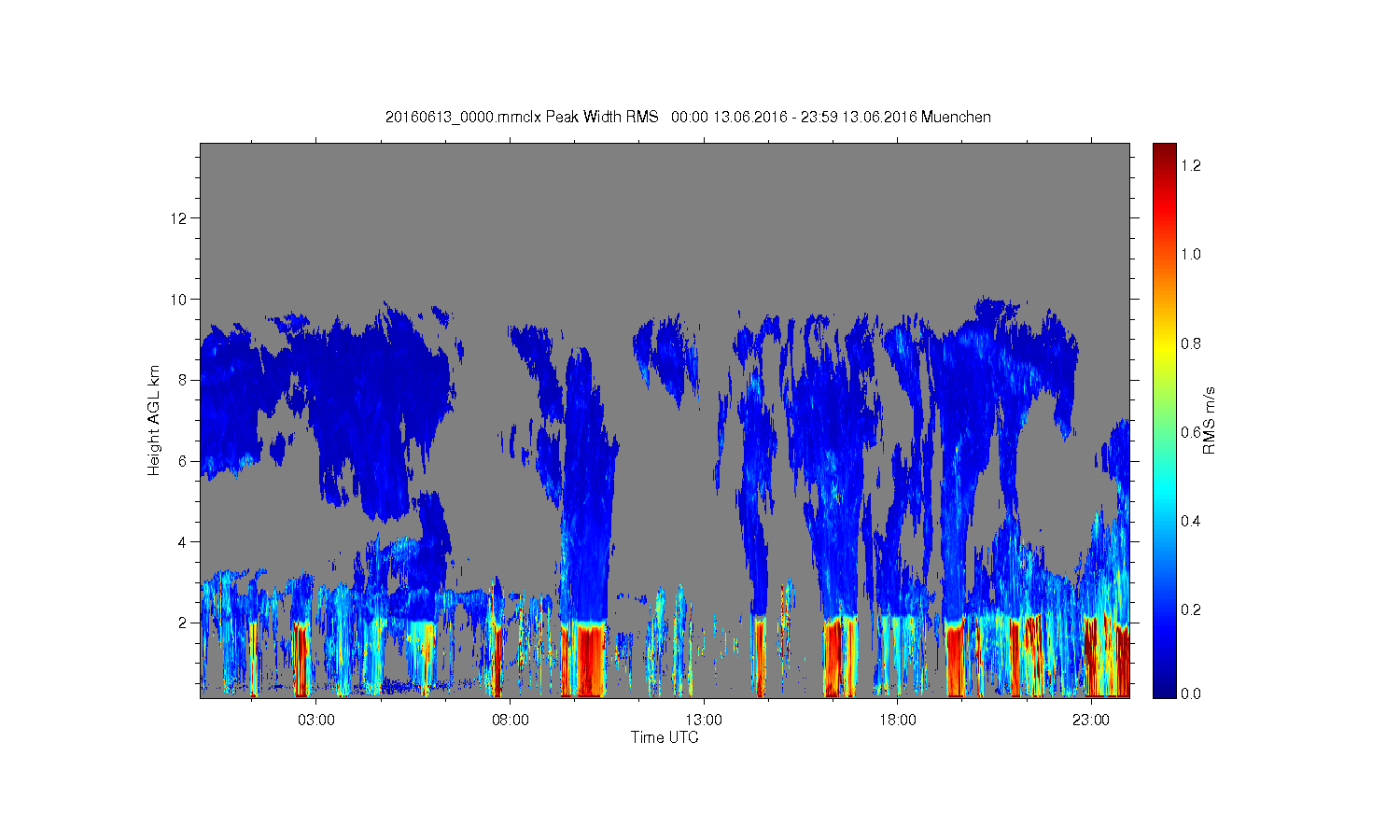Click the 08:00 time tick label
The image size is (1400, 840).
pyautogui.click(x=510, y=721)
